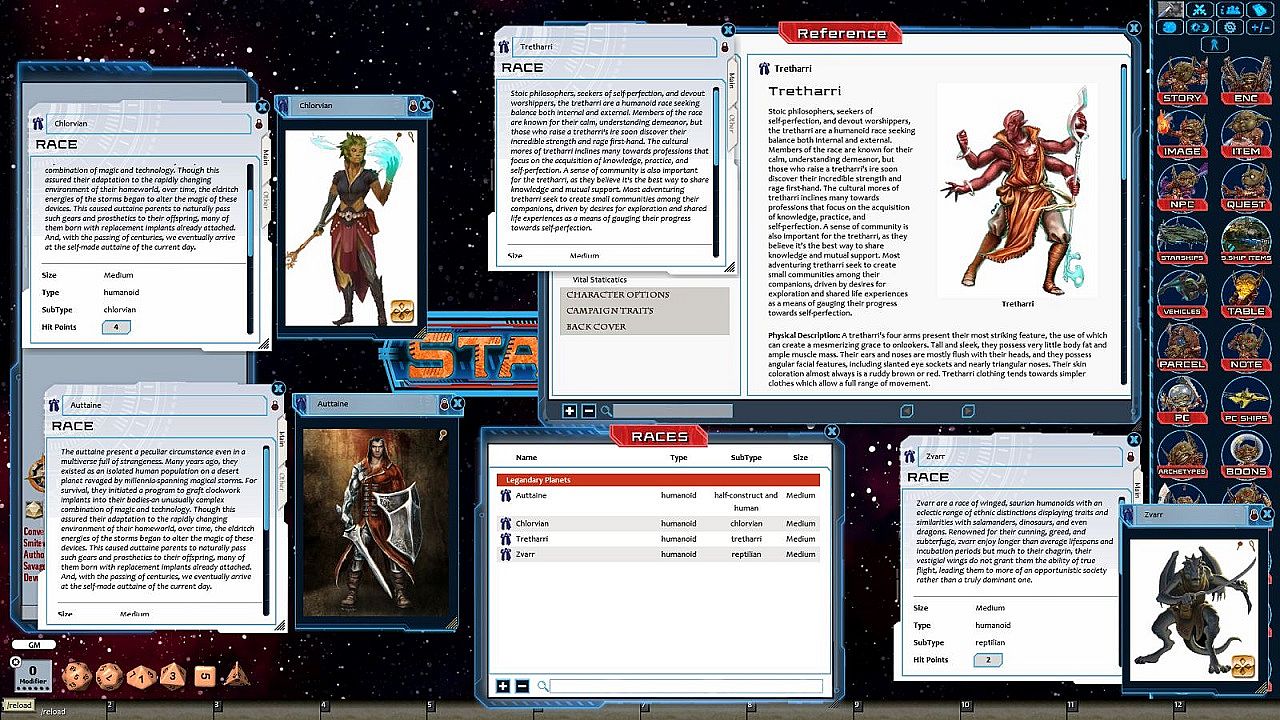Expand all in Reference index

pyautogui.click(x=569, y=411)
